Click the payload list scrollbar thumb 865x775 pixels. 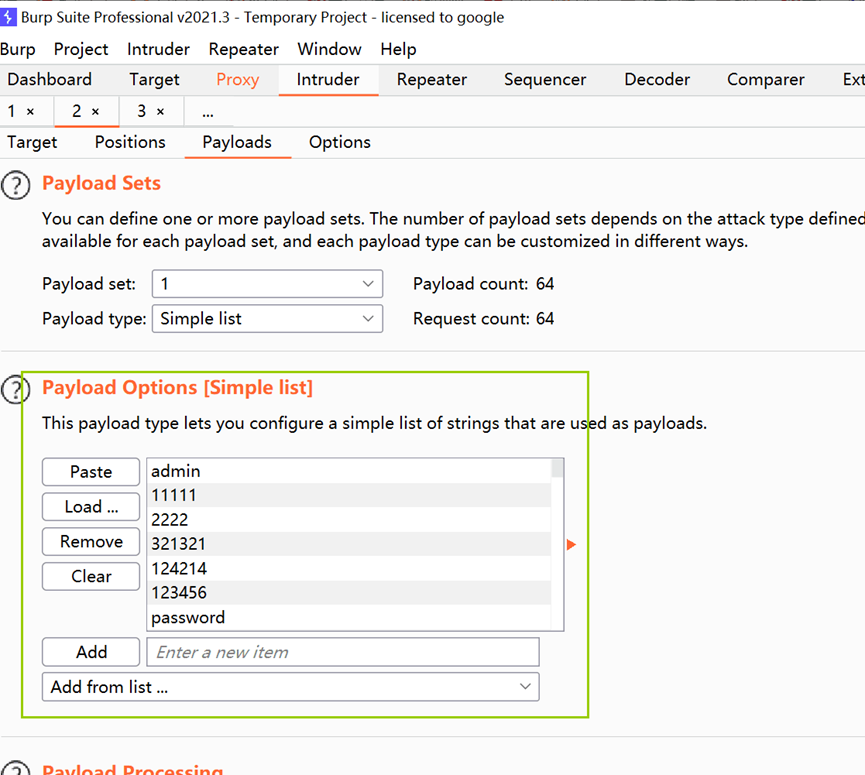point(557,468)
